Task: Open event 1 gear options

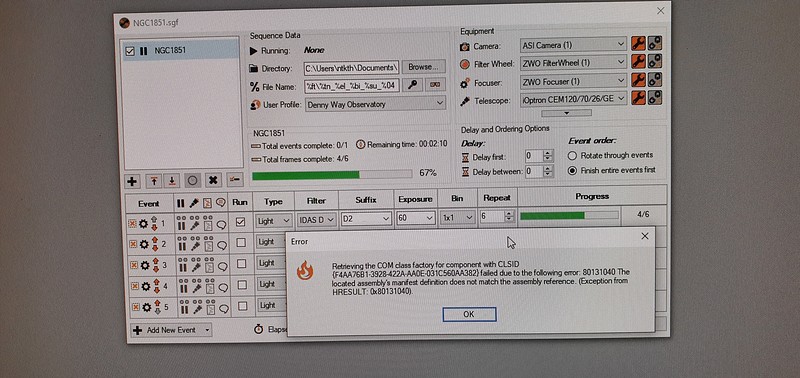Action: click(144, 223)
